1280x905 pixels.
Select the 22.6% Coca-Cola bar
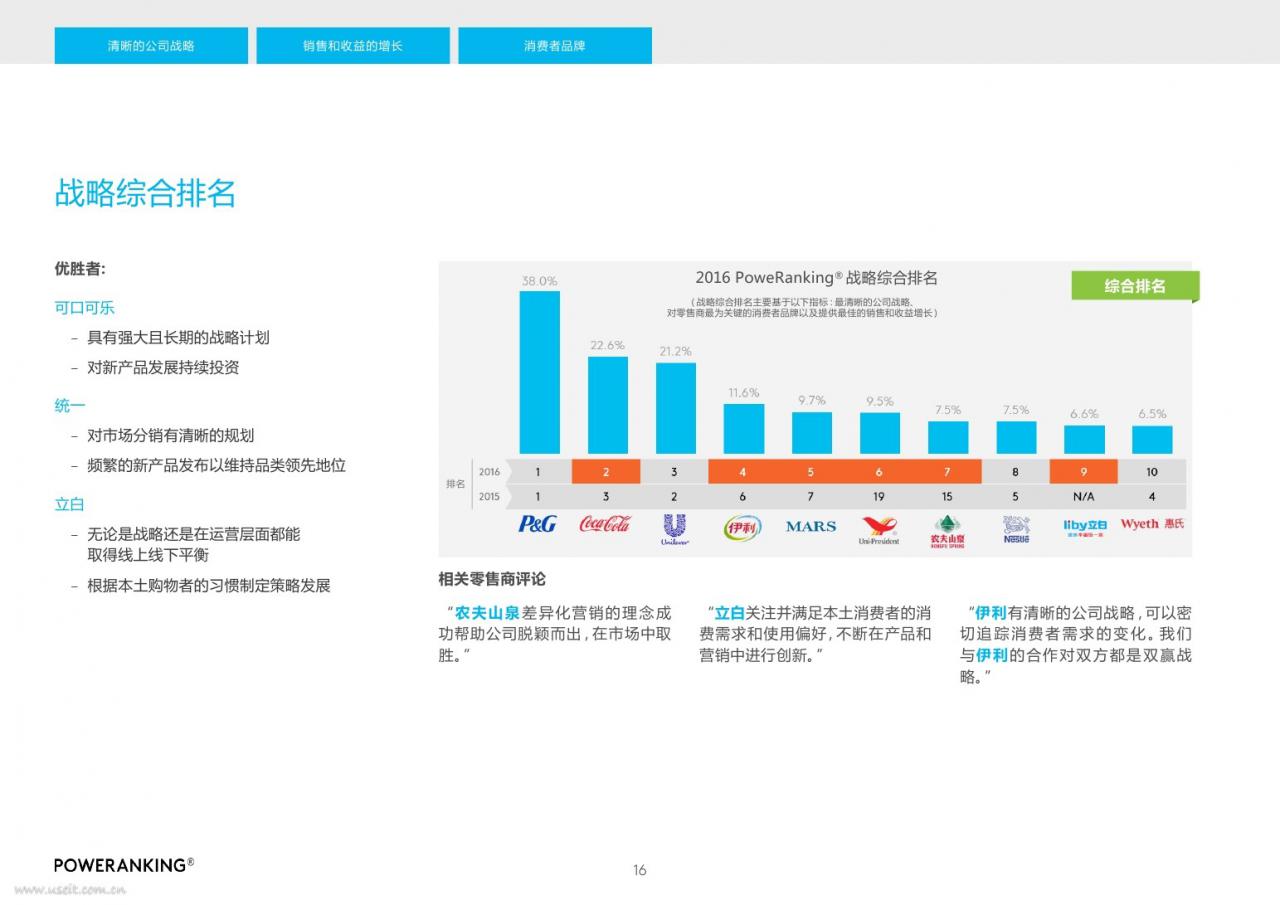click(608, 405)
